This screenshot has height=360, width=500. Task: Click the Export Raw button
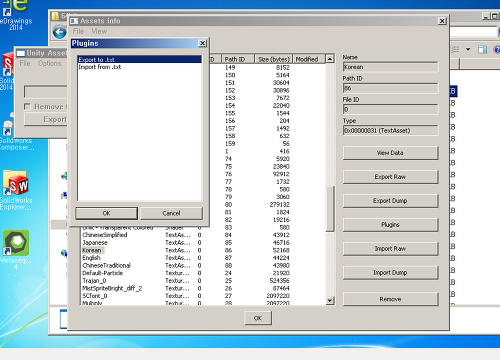[x=390, y=177]
